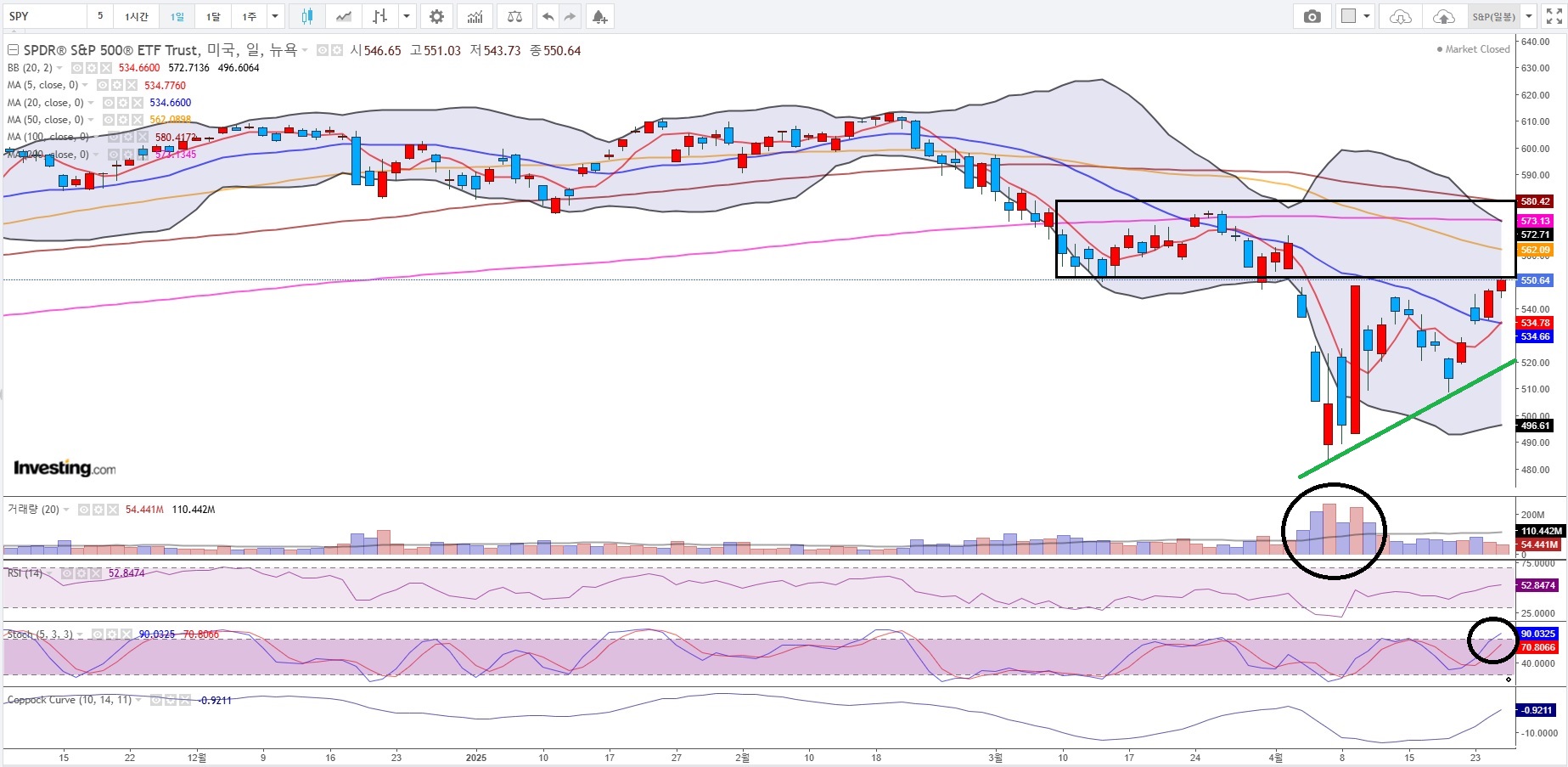Select the 1달 interval

[x=212, y=16]
